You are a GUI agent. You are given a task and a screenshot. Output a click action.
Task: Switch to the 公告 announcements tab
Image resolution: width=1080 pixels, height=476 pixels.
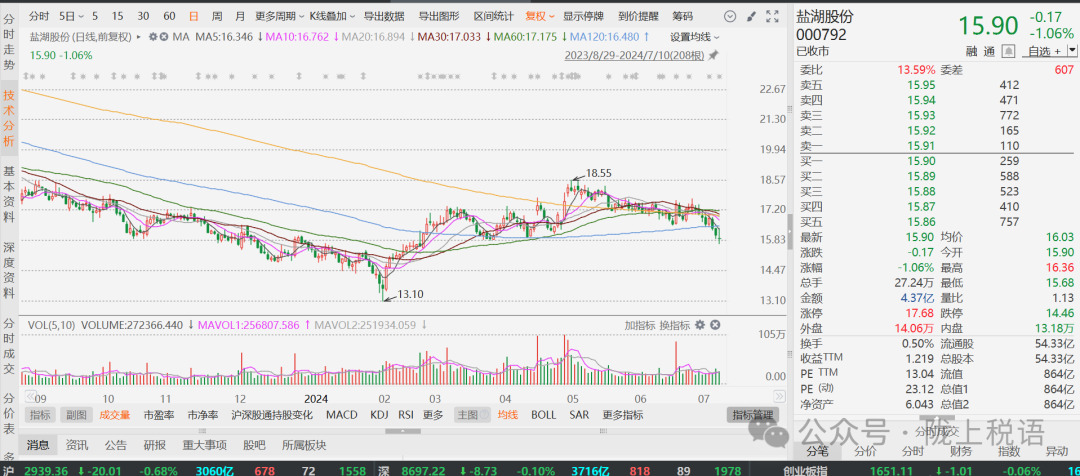[116, 445]
